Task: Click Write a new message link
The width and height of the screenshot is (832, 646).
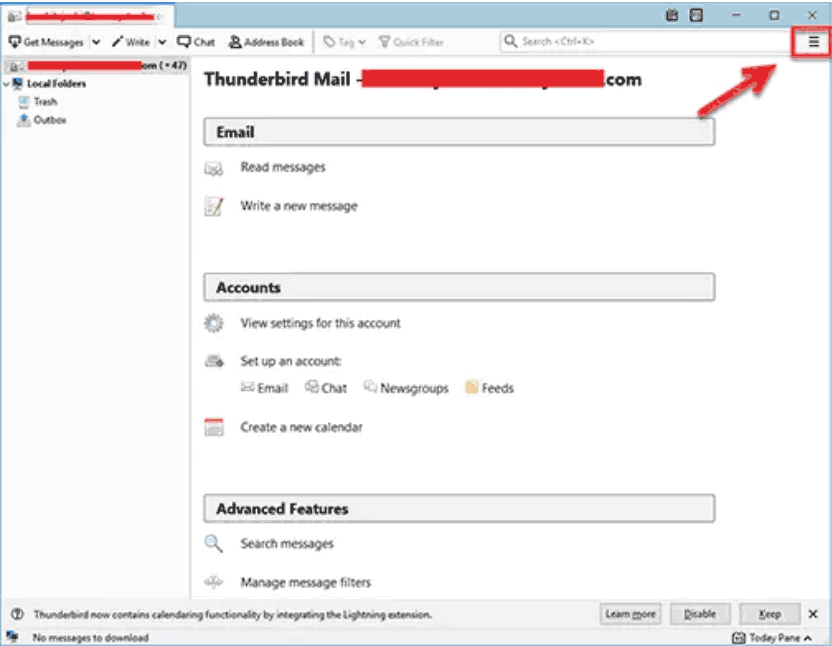Action: pyautogui.click(x=299, y=206)
